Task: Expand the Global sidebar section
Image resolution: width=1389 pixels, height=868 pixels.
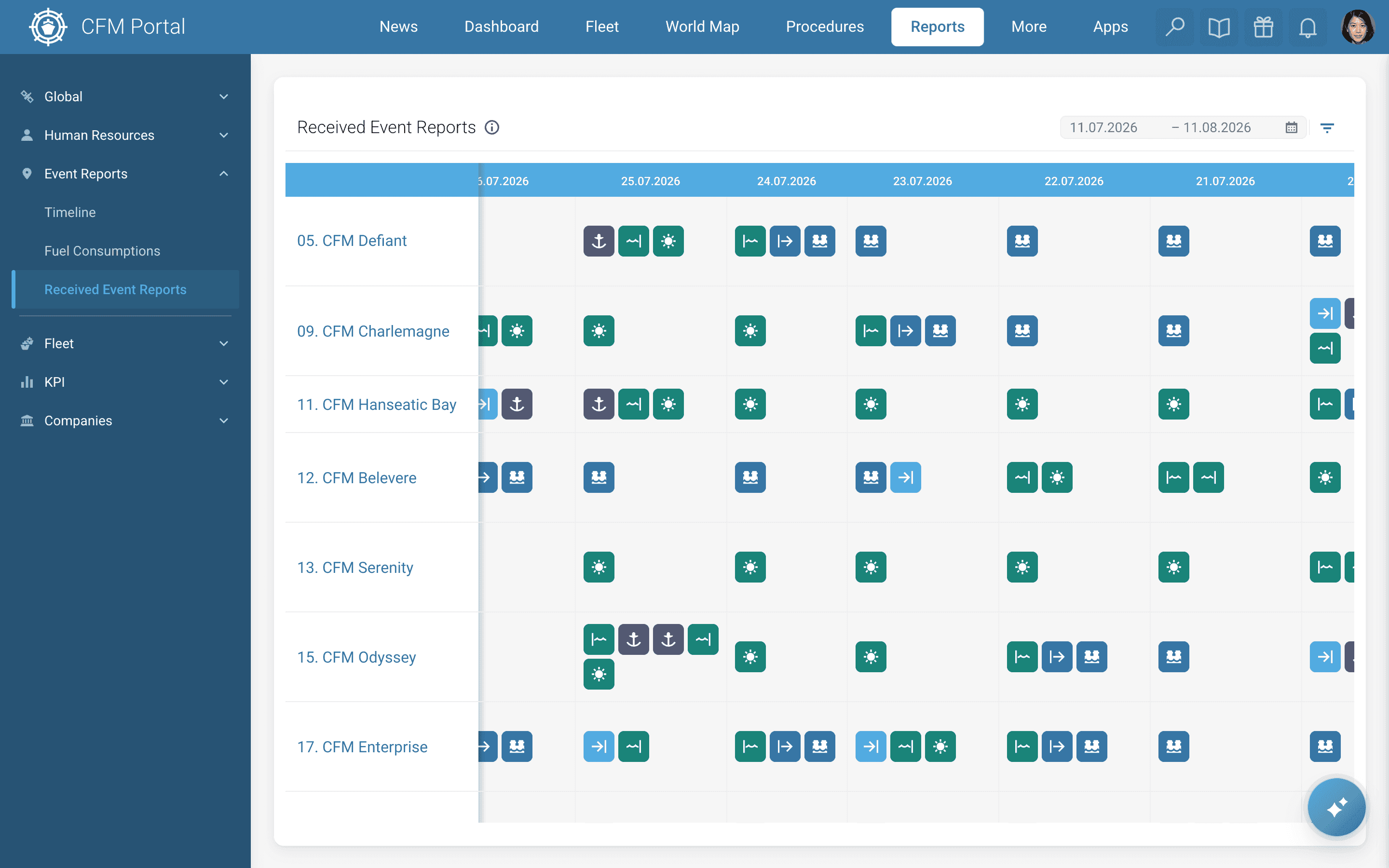Action: (125, 96)
